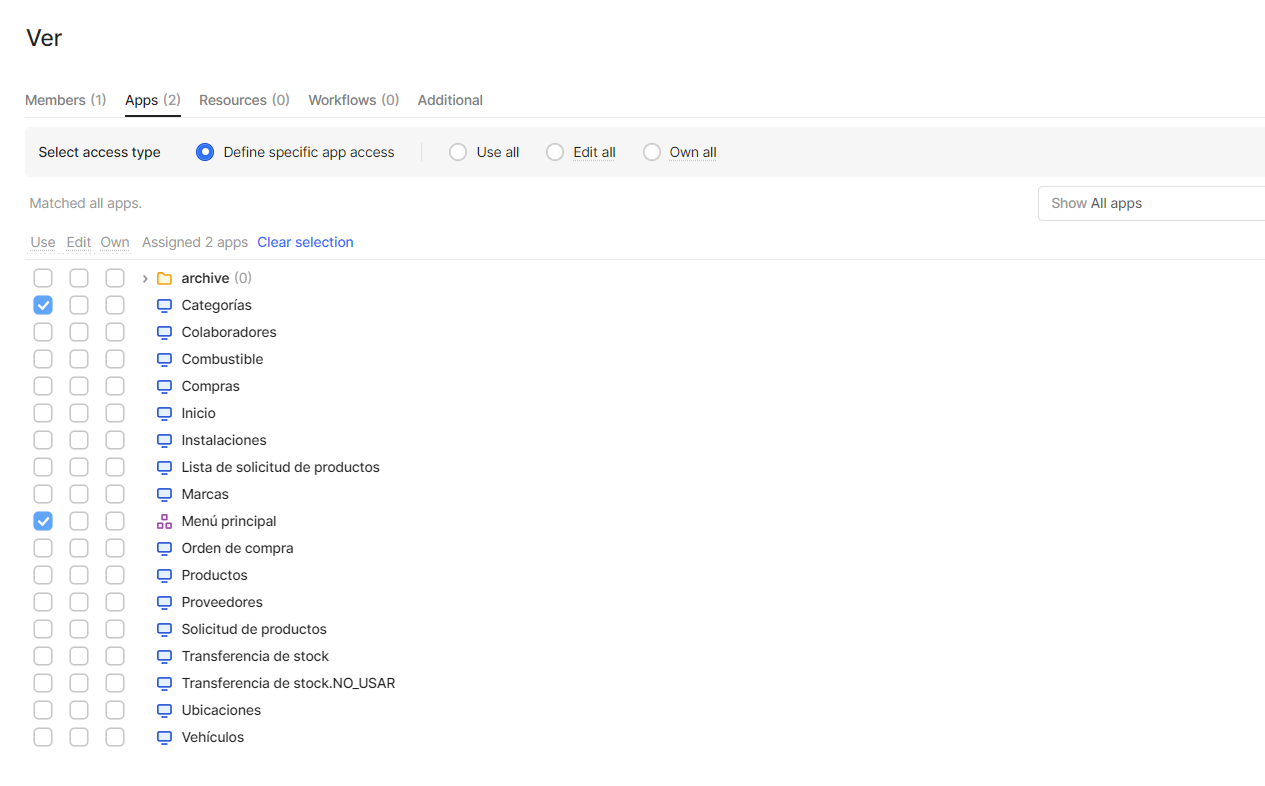
Task: Click the Combustible app icon
Action: pos(165,359)
